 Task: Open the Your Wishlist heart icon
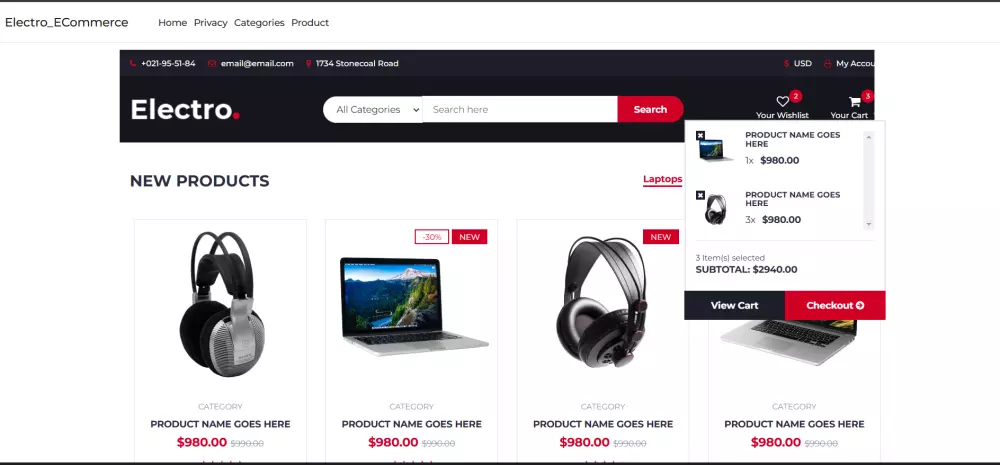(783, 101)
